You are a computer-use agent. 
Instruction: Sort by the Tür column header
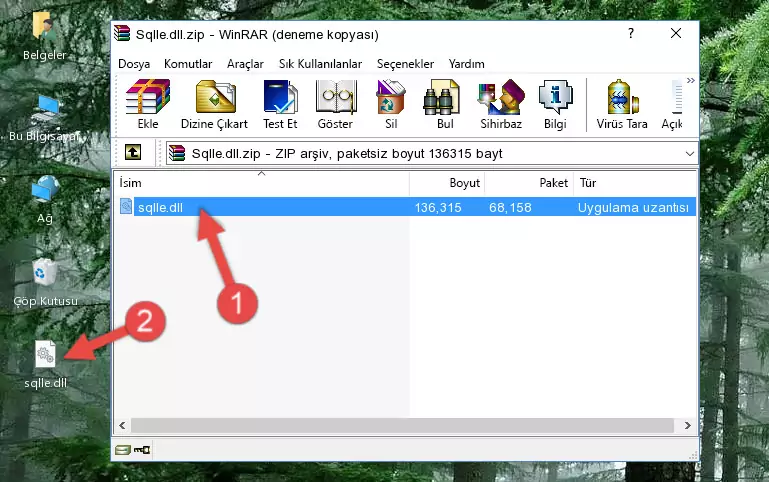tap(635, 183)
